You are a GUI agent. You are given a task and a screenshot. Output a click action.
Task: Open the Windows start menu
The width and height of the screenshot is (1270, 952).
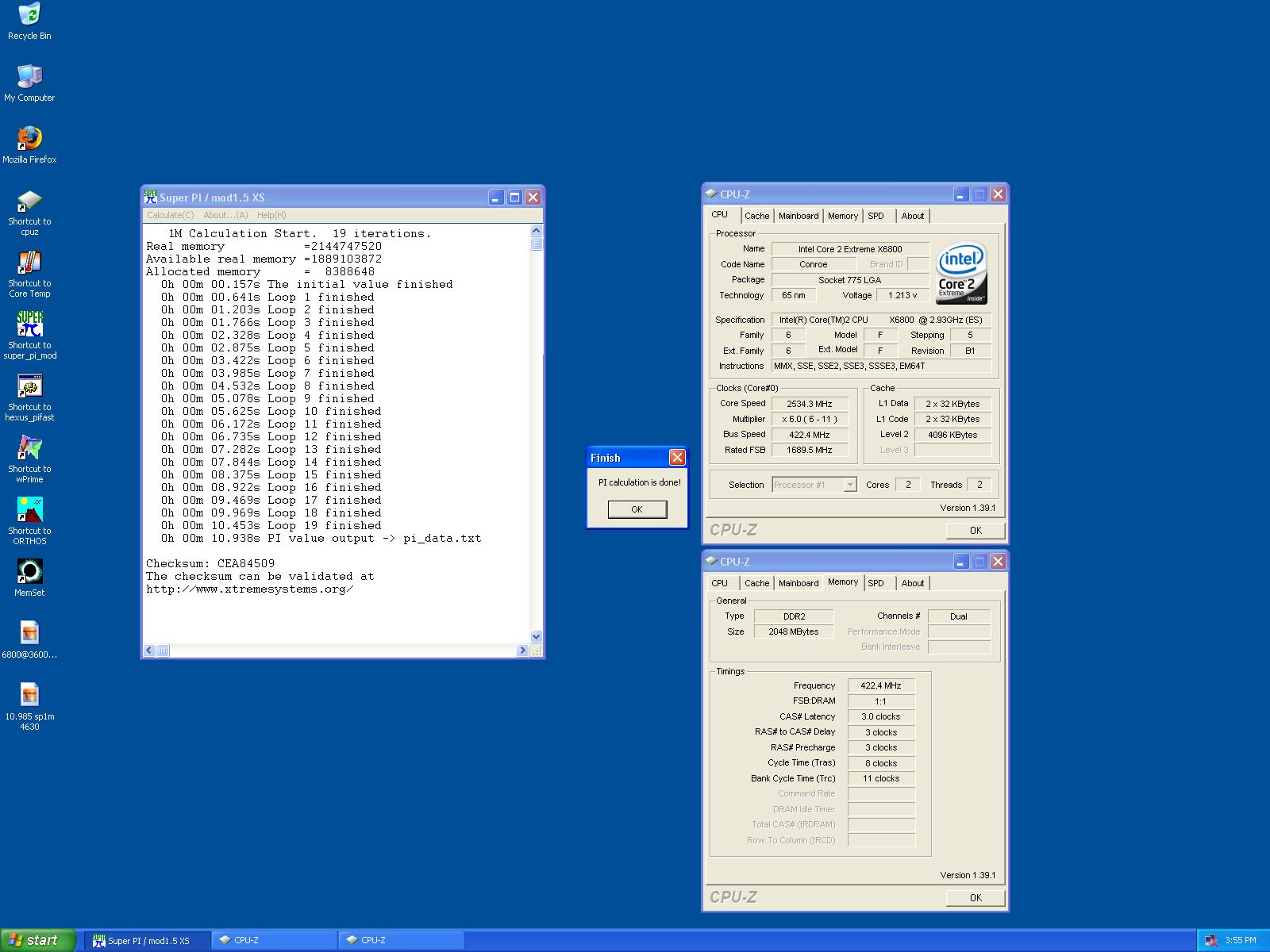point(38,940)
